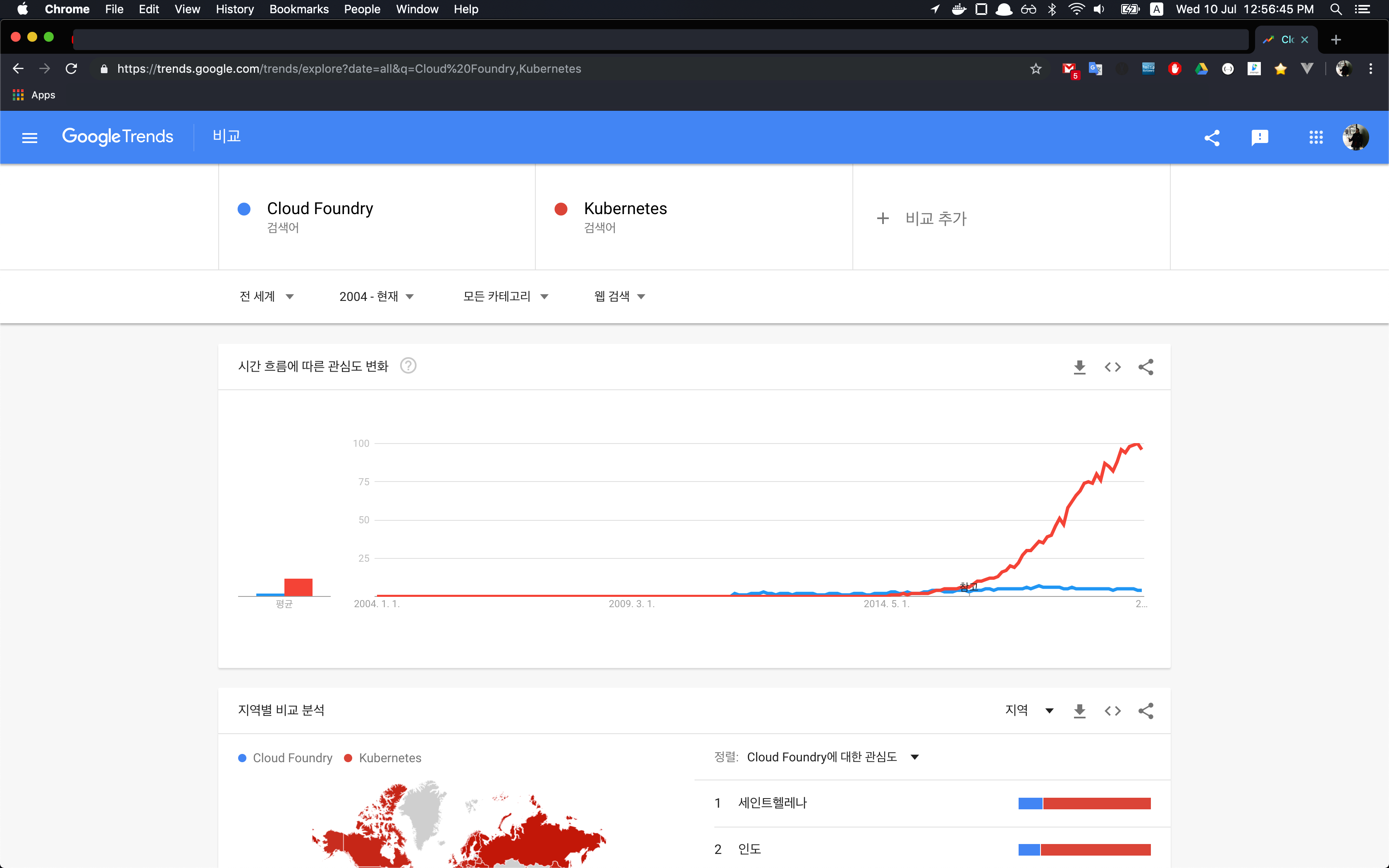Go forward in browser history
The width and height of the screenshot is (1389, 868).
(x=44, y=69)
